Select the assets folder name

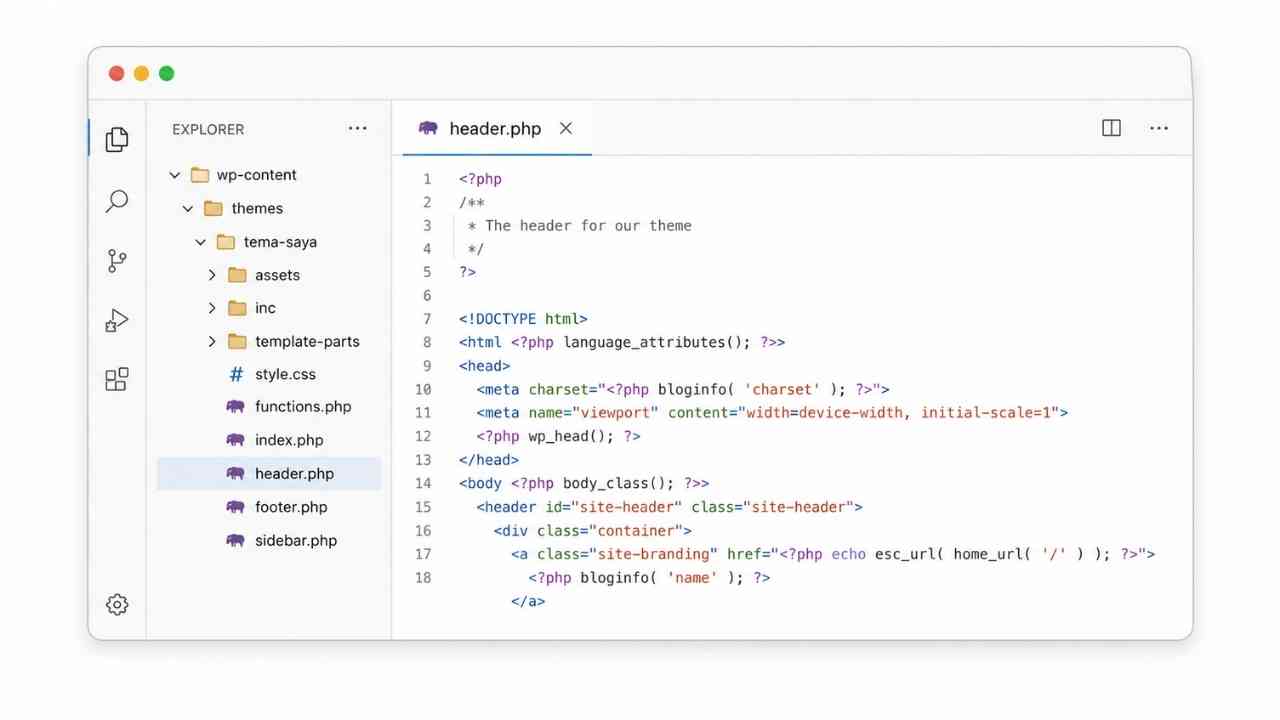[x=277, y=275]
